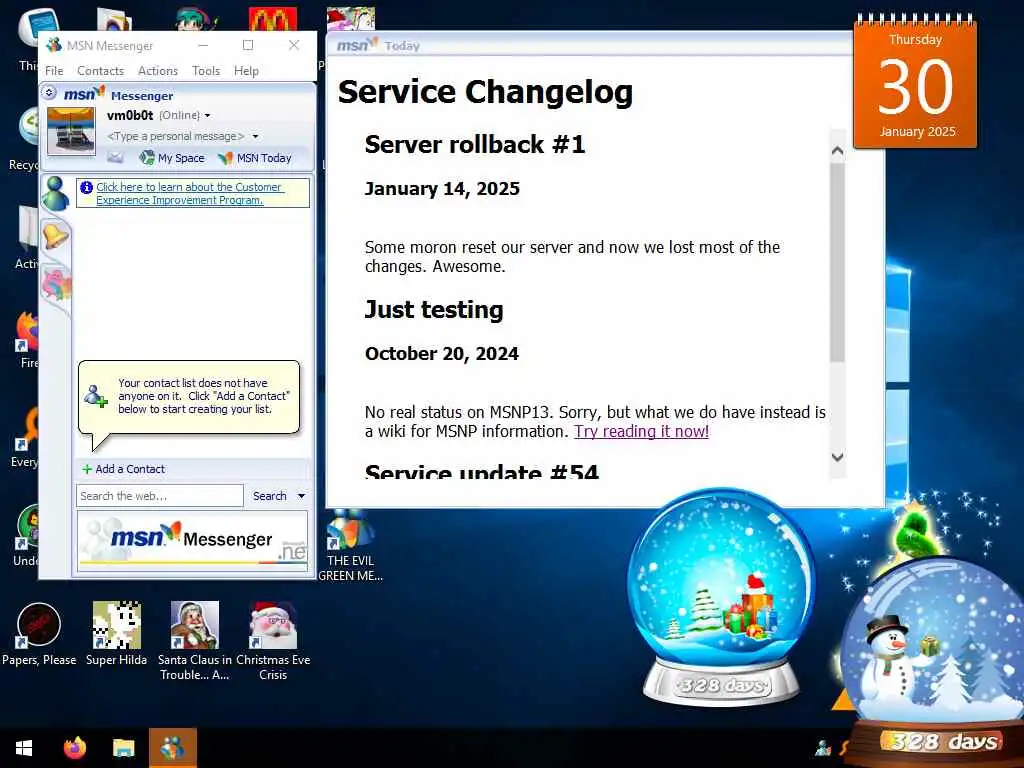Open the Search options dropdown arrow
Image resolution: width=1024 pixels, height=768 pixels.
coord(301,496)
